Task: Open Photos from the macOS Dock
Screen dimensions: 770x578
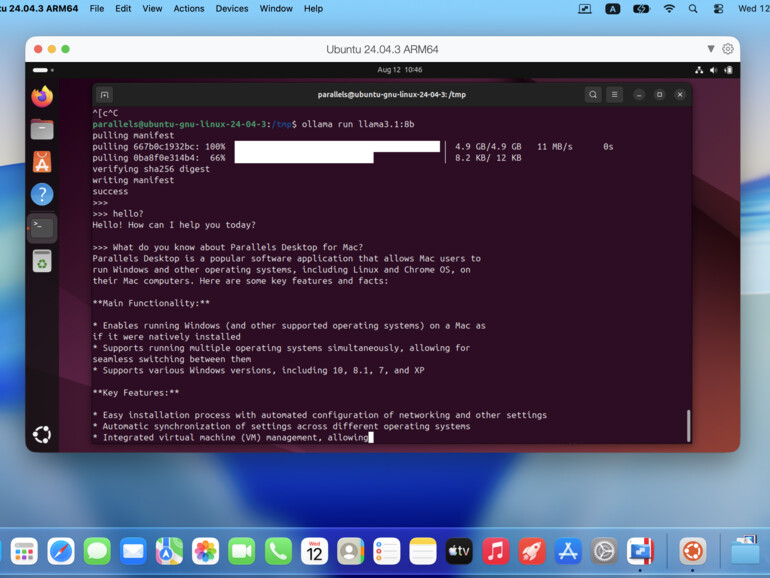Action: pos(205,551)
